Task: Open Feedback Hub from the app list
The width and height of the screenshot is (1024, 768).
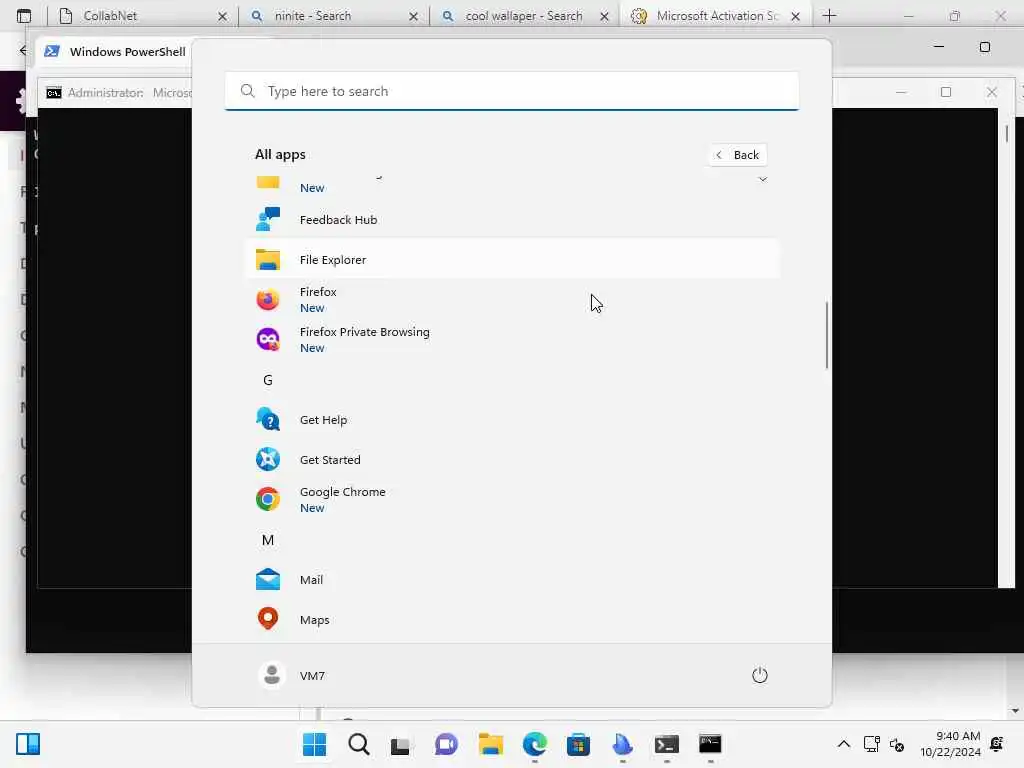Action: click(x=512, y=220)
